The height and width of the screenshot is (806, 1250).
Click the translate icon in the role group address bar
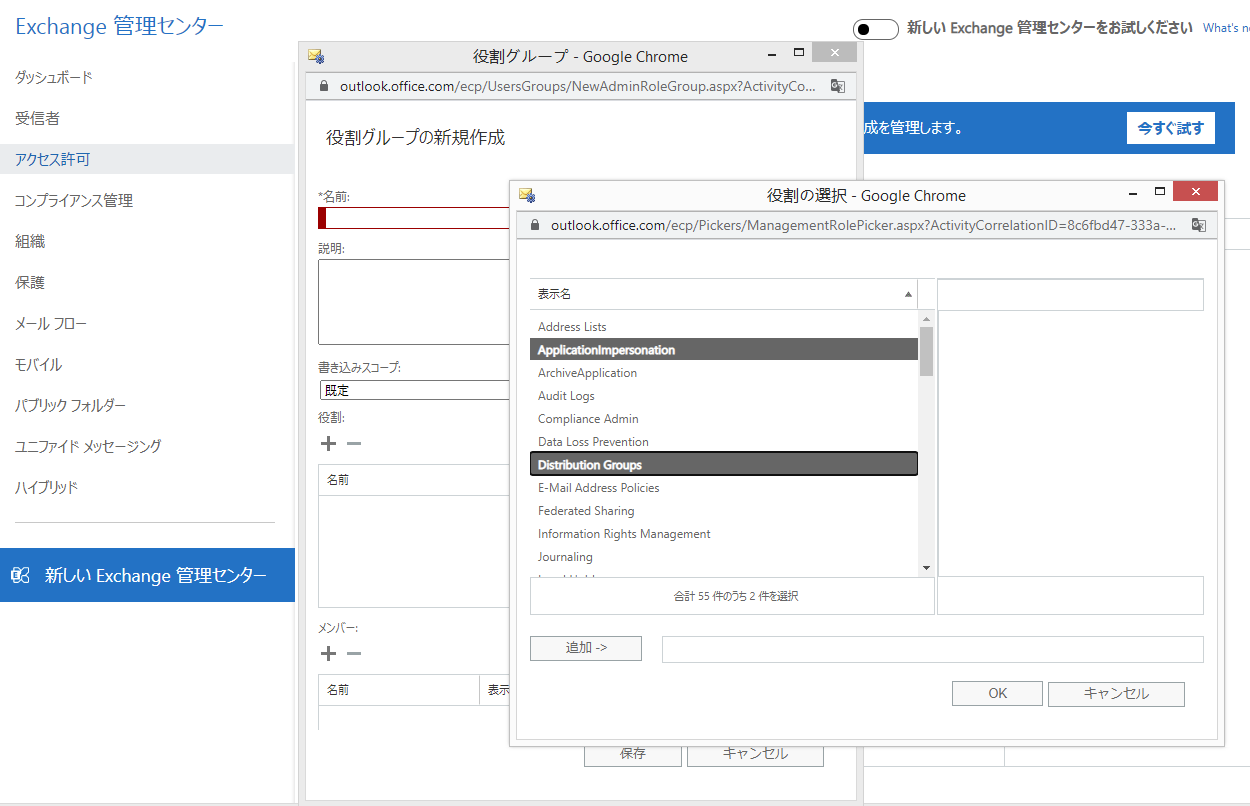pos(838,86)
